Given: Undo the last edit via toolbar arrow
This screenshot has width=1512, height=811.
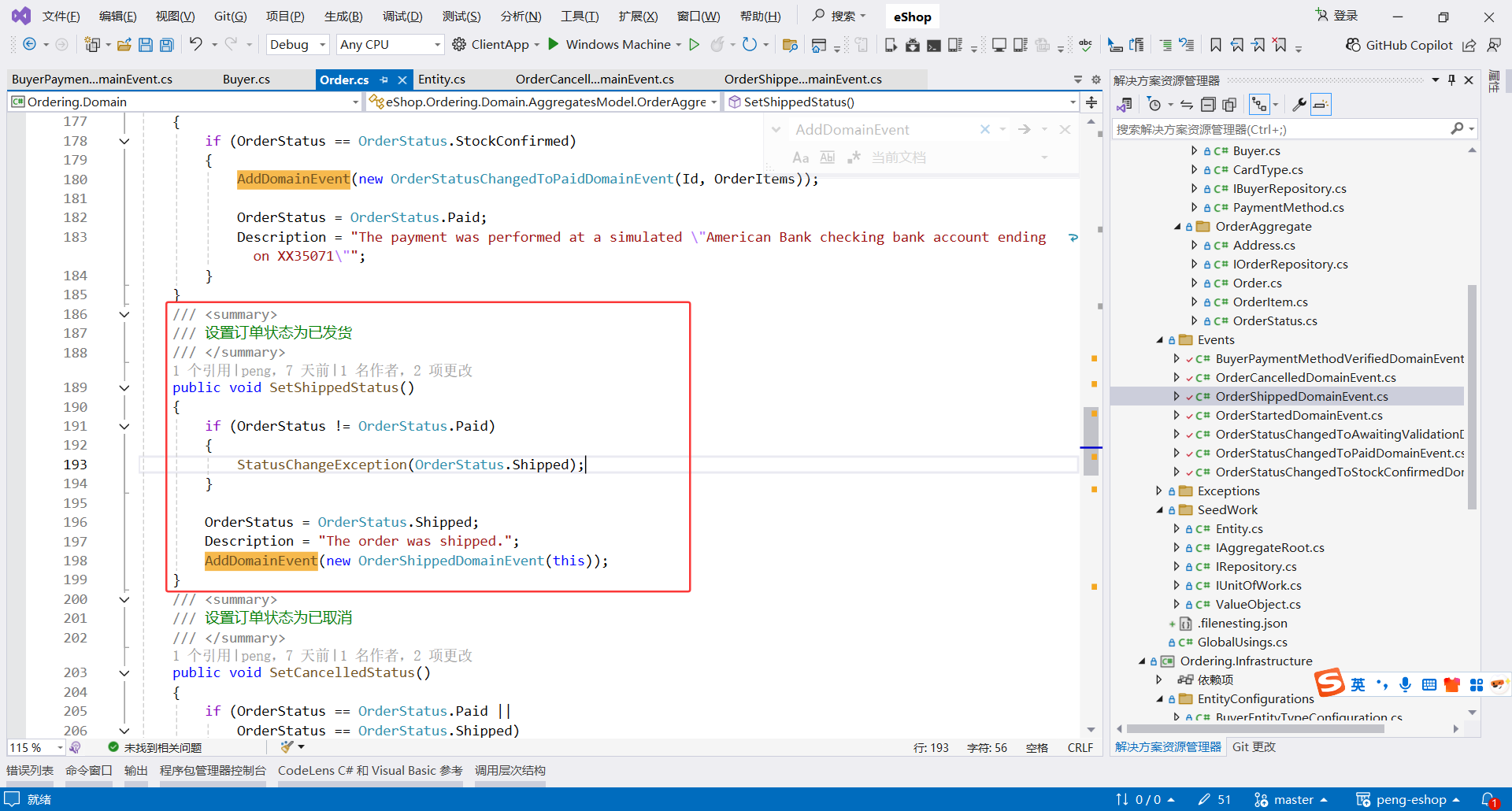Looking at the screenshot, I should [196, 44].
